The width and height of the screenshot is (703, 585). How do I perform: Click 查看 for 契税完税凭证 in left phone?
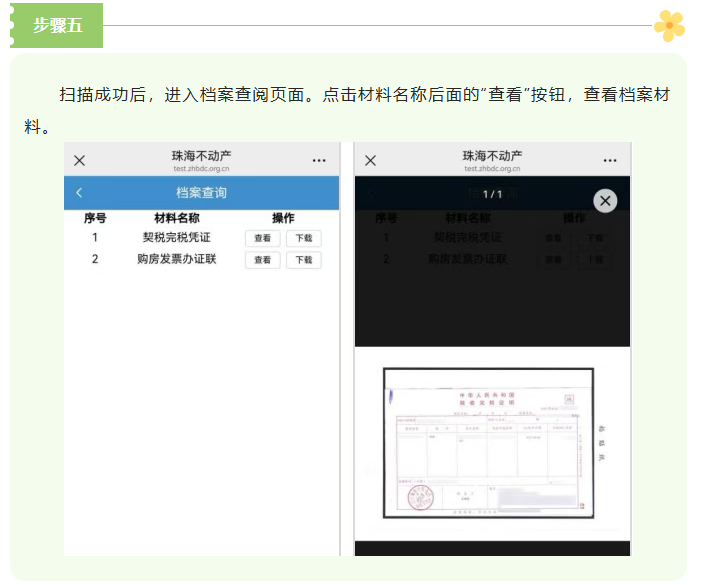pos(262,239)
